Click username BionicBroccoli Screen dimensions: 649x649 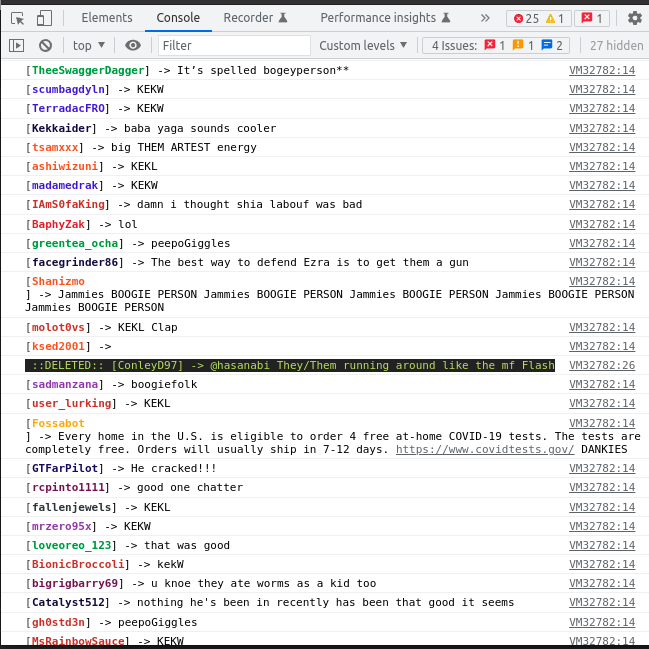[78, 565]
